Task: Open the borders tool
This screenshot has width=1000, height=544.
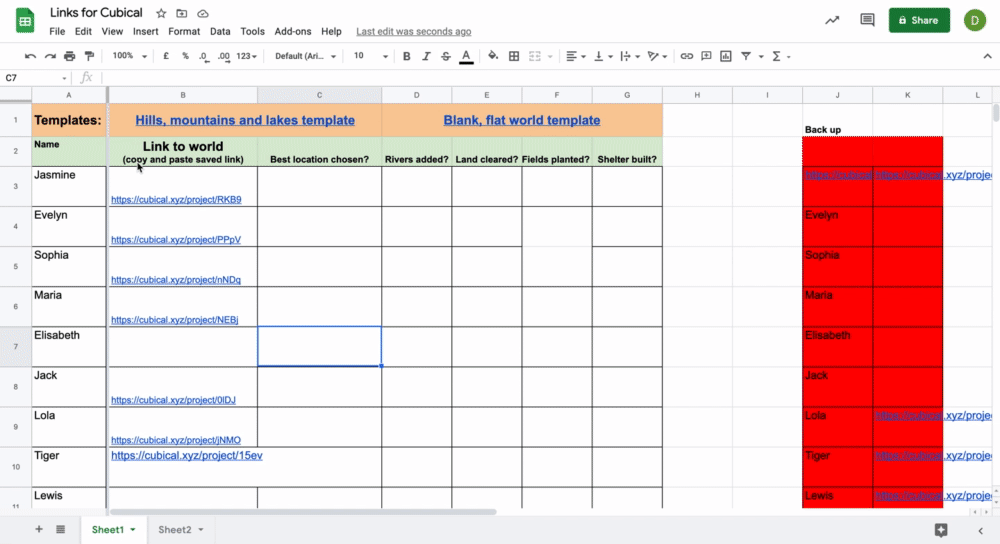Action: tap(514, 56)
